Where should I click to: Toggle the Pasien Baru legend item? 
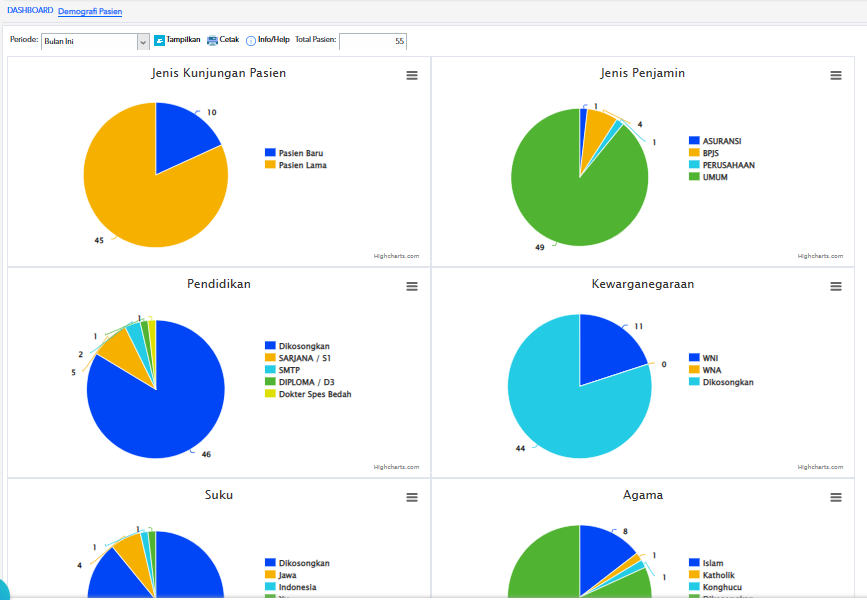coord(294,153)
